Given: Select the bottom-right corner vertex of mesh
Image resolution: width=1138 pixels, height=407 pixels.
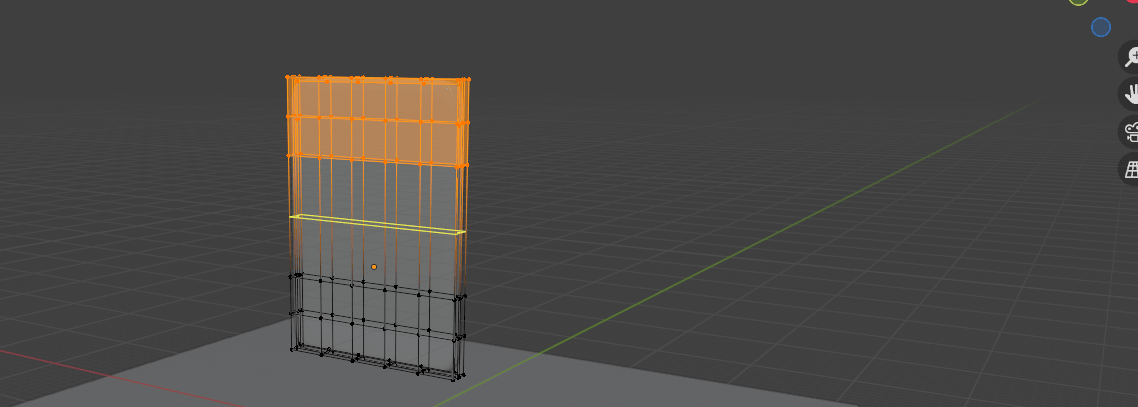Looking at the screenshot, I should 462,378.
